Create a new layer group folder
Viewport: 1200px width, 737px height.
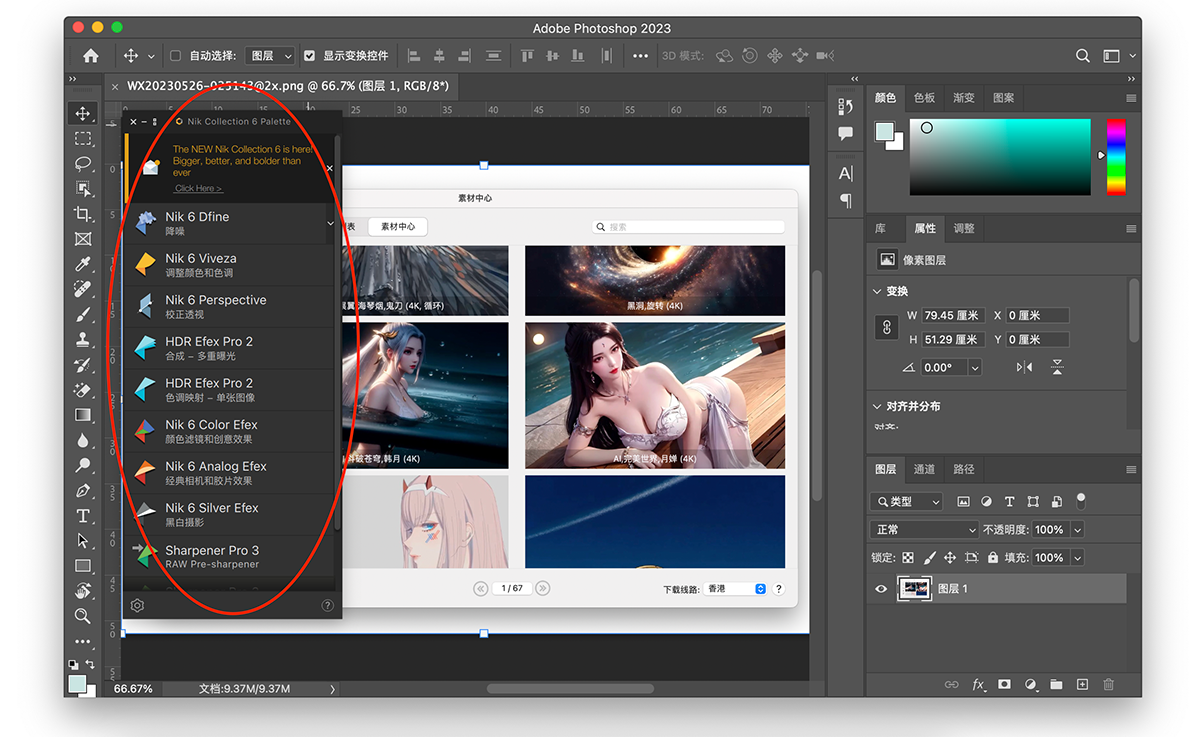pos(1056,684)
